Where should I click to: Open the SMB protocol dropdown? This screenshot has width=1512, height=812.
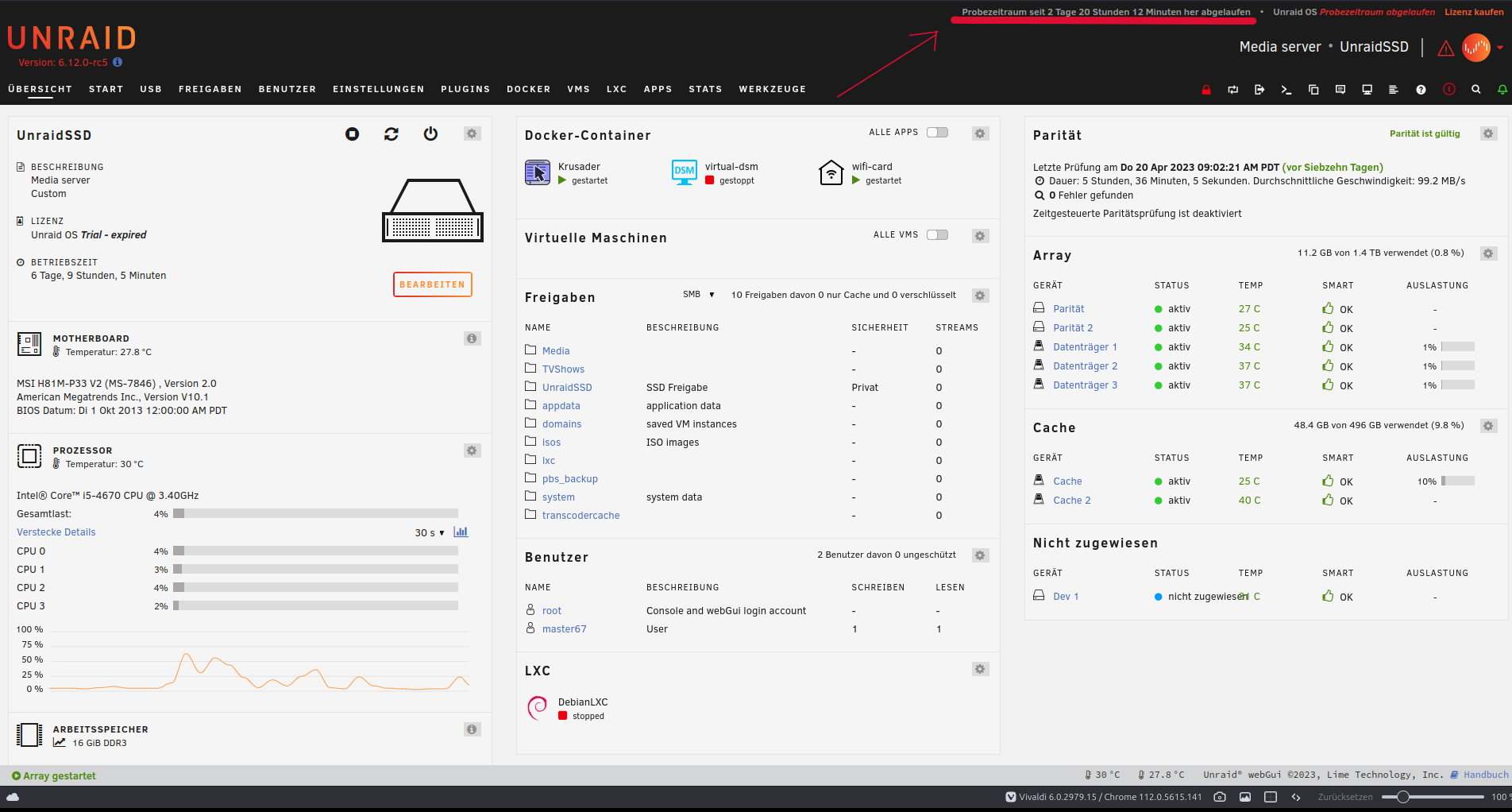coord(699,295)
